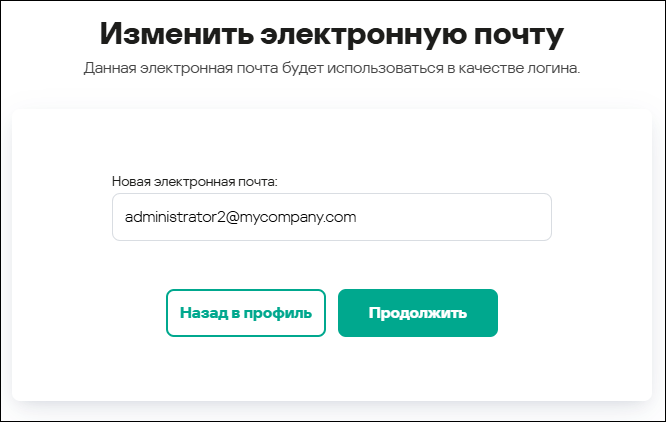Screen dimensions: 666x422
Task: Click the word логина in the subtitle
Action: point(554,70)
